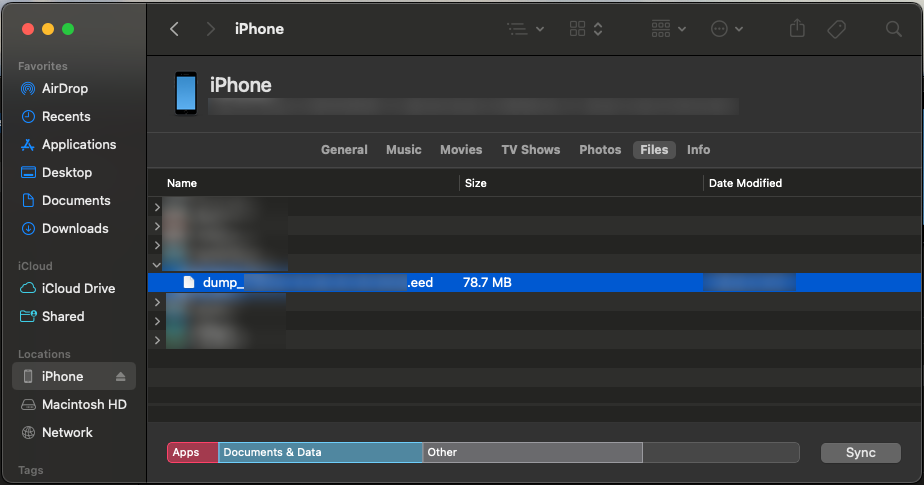Click the Sync button

pos(860,453)
